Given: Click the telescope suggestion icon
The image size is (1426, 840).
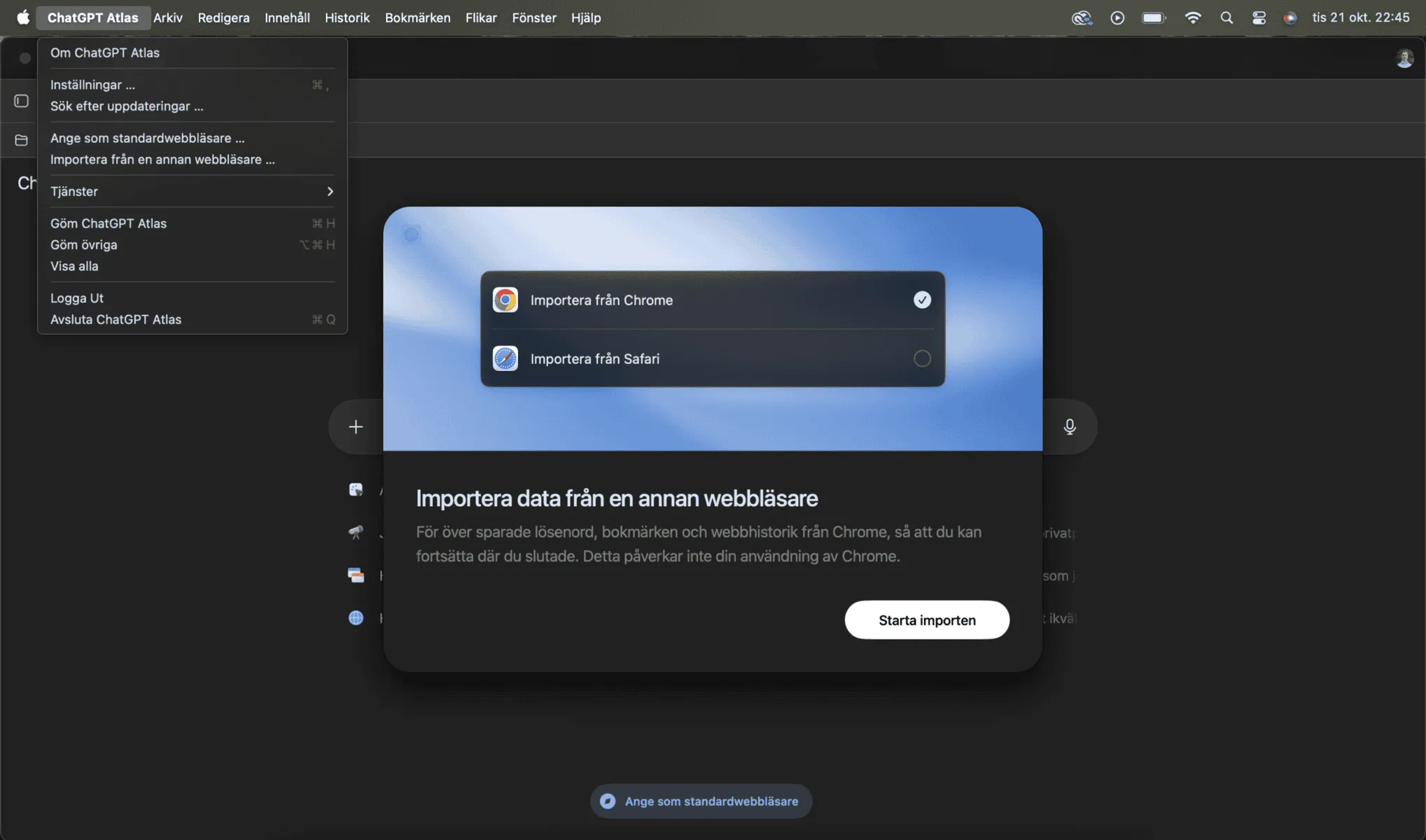Looking at the screenshot, I should pyautogui.click(x=356, y=533).
